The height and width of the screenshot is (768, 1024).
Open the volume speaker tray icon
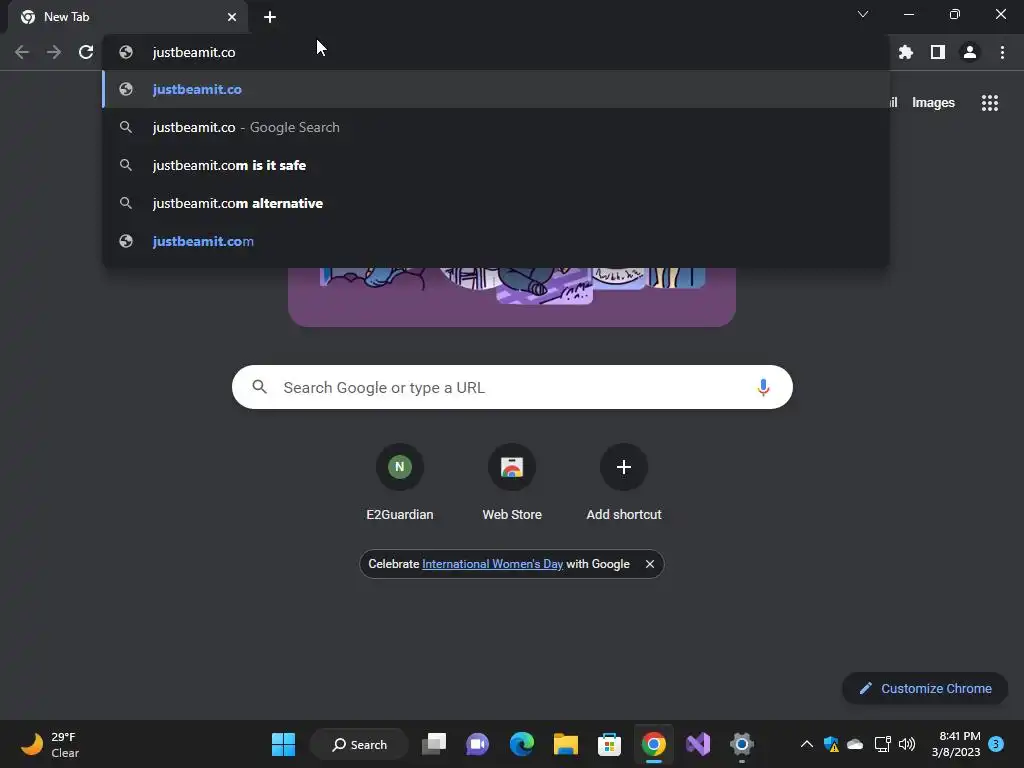906,744
